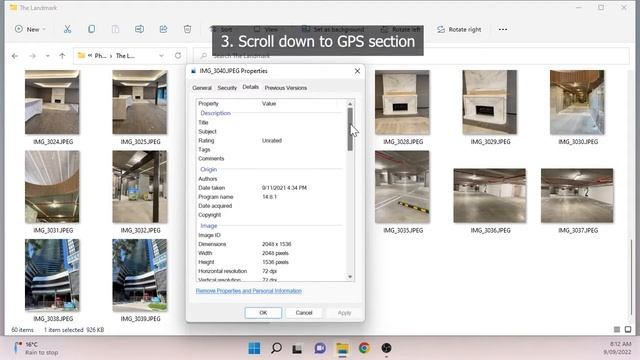Switch to large thumbnails view icon in status bar
This screenshot has height=360, width=640.
pos(628,329)
